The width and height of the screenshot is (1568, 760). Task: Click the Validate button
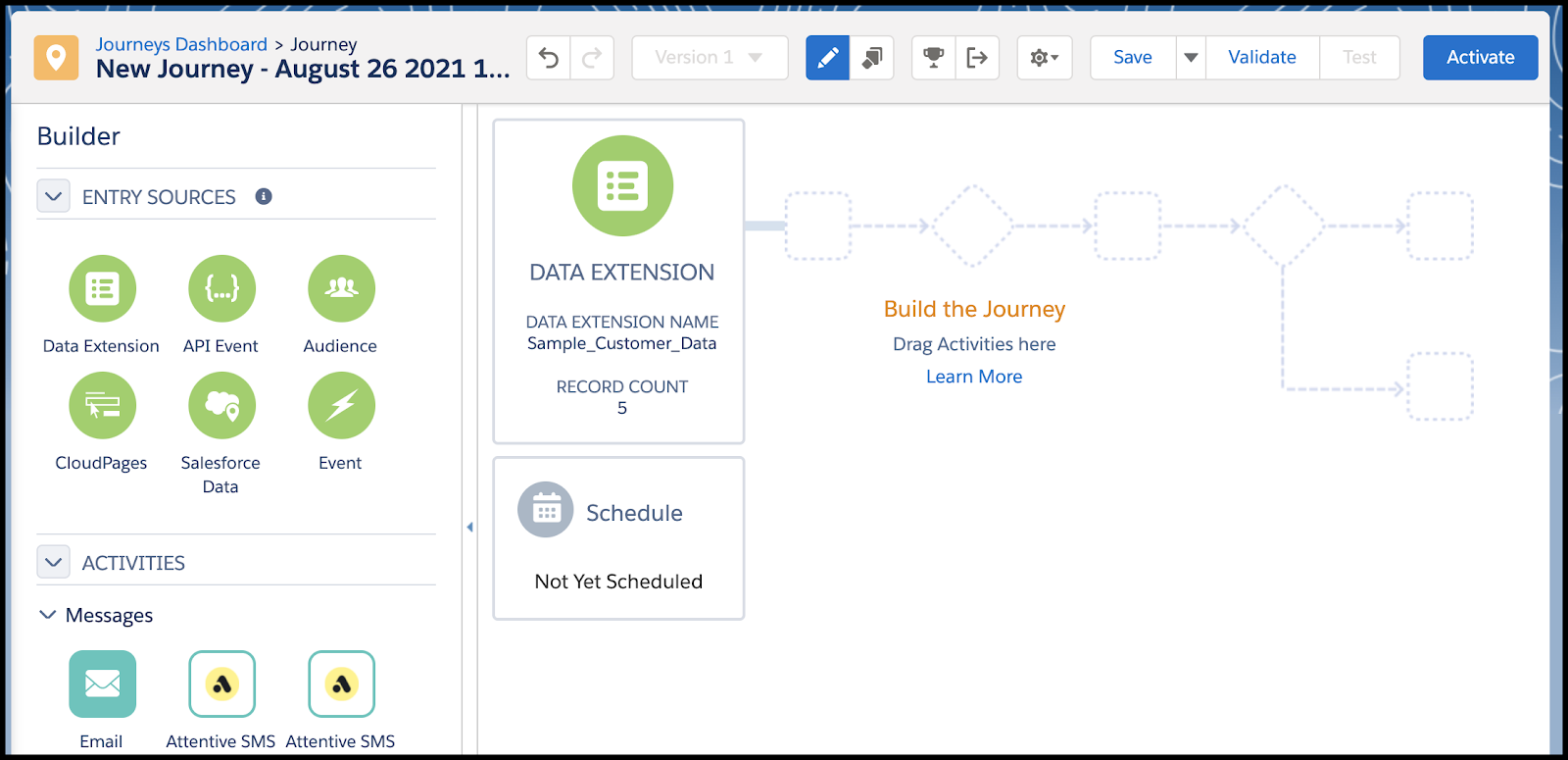coord(1262,58)
